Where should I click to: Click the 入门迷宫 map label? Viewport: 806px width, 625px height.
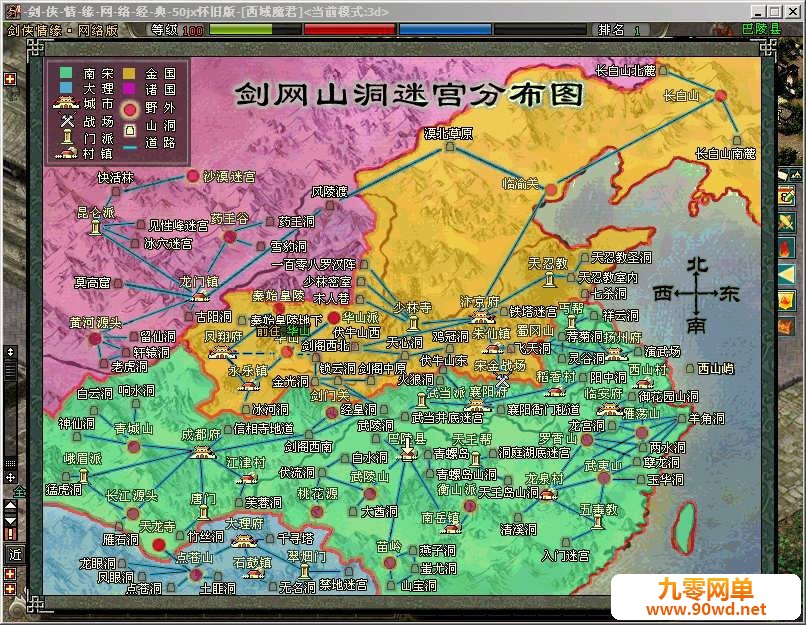pos(566,556)
